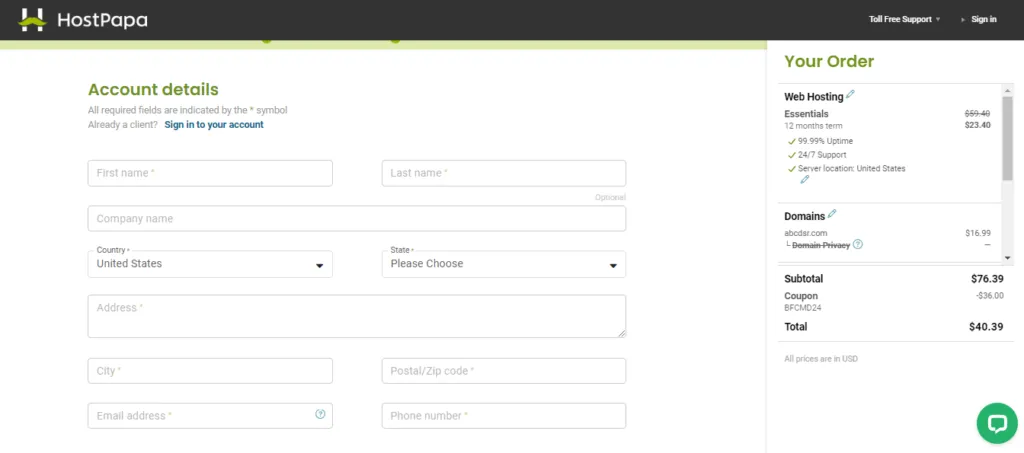
Task: Select the Company name field
Action: pyautogui.click(x=356, y=219)
